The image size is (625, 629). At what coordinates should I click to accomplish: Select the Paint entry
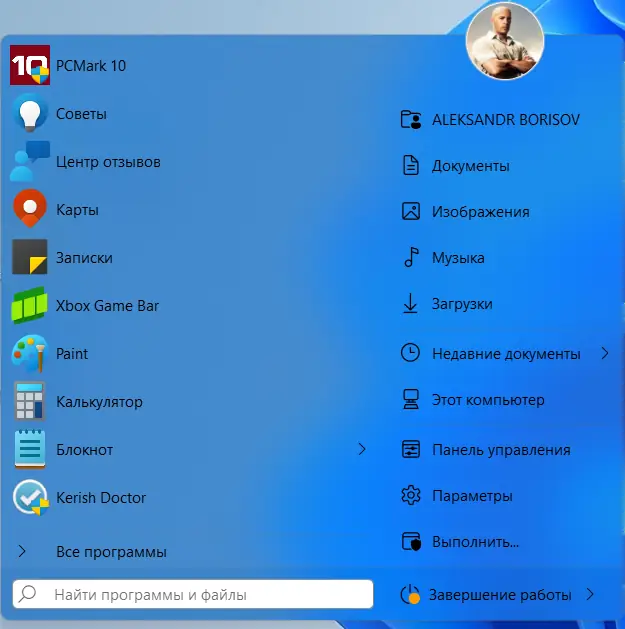point(189,353)
